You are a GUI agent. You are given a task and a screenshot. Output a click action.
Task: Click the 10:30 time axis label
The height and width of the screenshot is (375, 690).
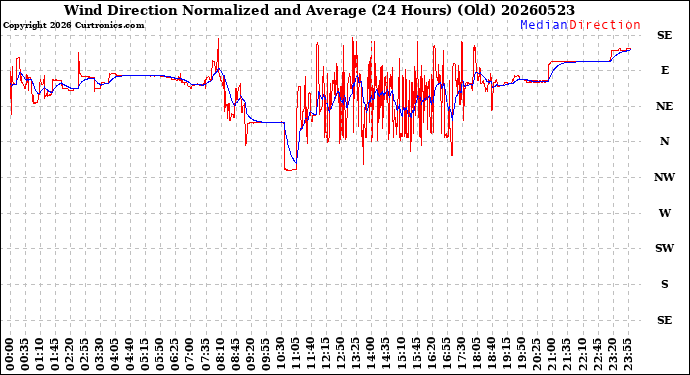[281, 354]
